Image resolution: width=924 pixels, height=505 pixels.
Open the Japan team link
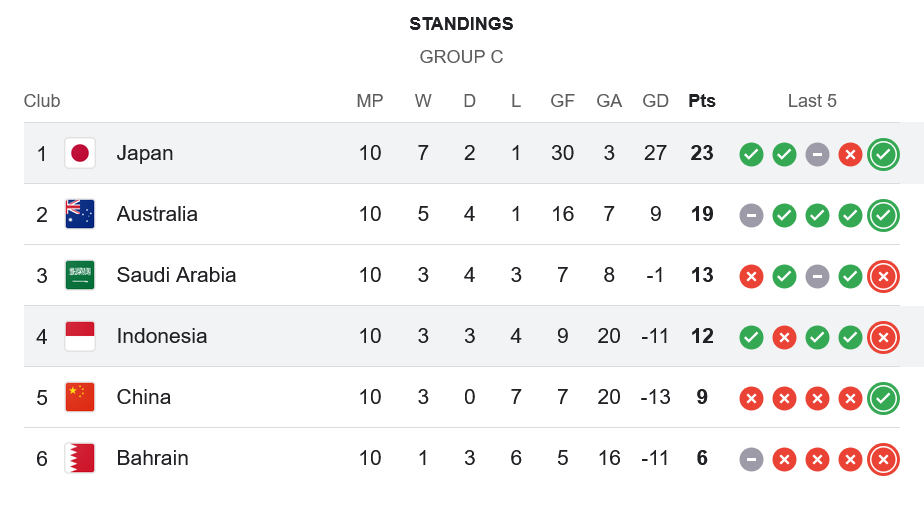click(145, 153)
